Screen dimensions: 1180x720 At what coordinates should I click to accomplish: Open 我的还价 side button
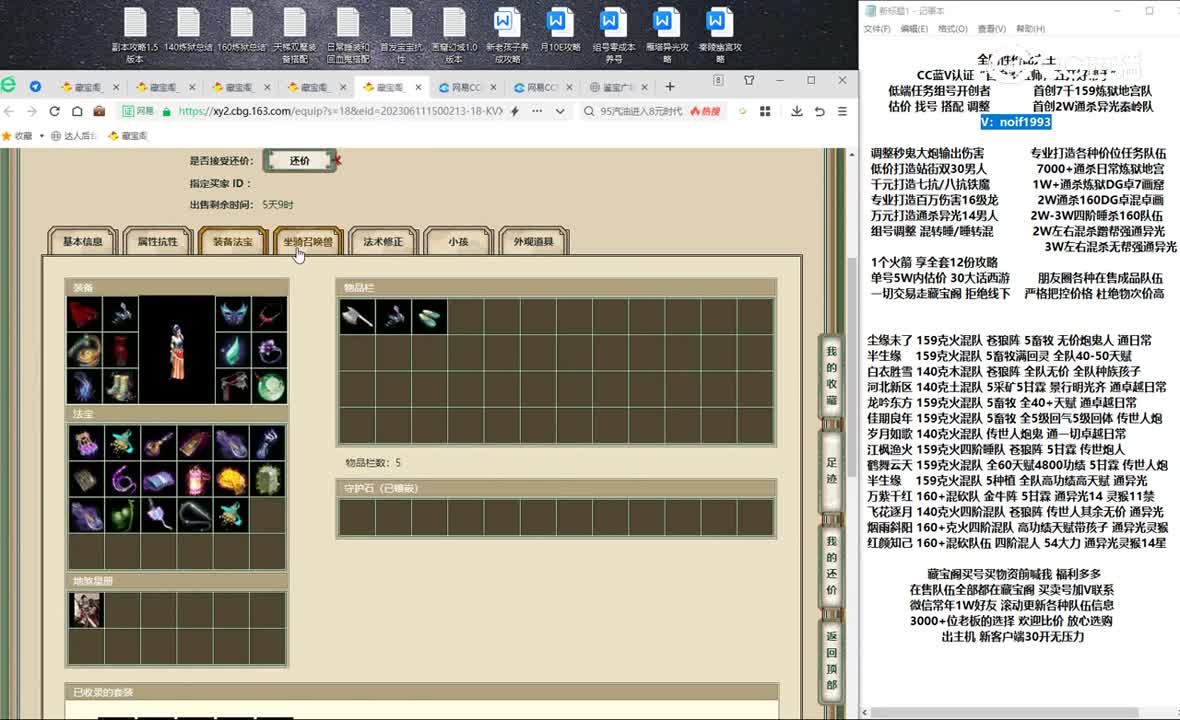coord(831,565)
